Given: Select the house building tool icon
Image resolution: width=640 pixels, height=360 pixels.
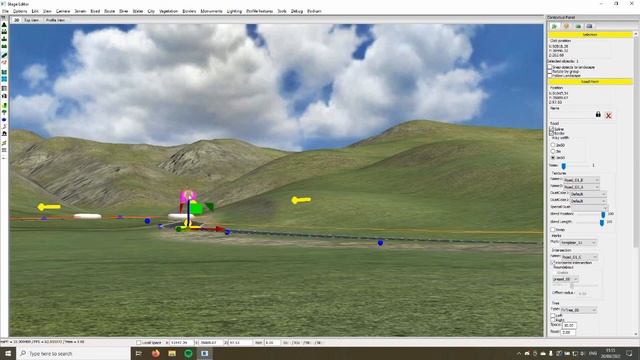Looking at the screenshot, I should pos(4,133).
